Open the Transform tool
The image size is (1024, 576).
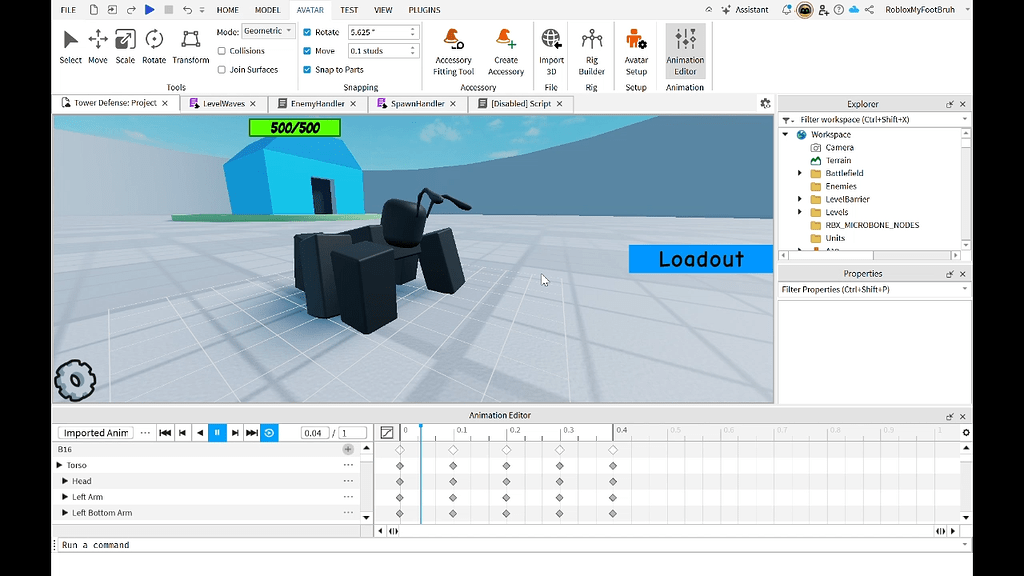point(190,45)
